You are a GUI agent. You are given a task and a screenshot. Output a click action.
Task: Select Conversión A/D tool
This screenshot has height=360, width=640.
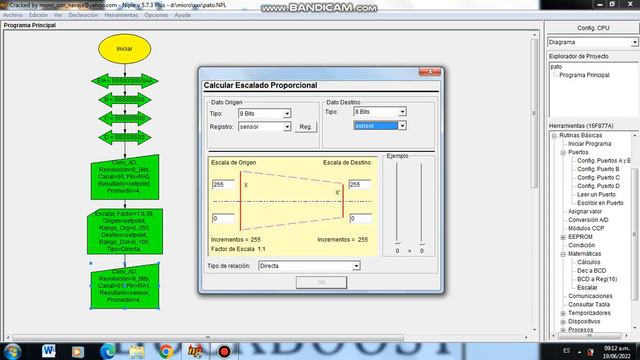pyautogui.click(x=588, y=220)
